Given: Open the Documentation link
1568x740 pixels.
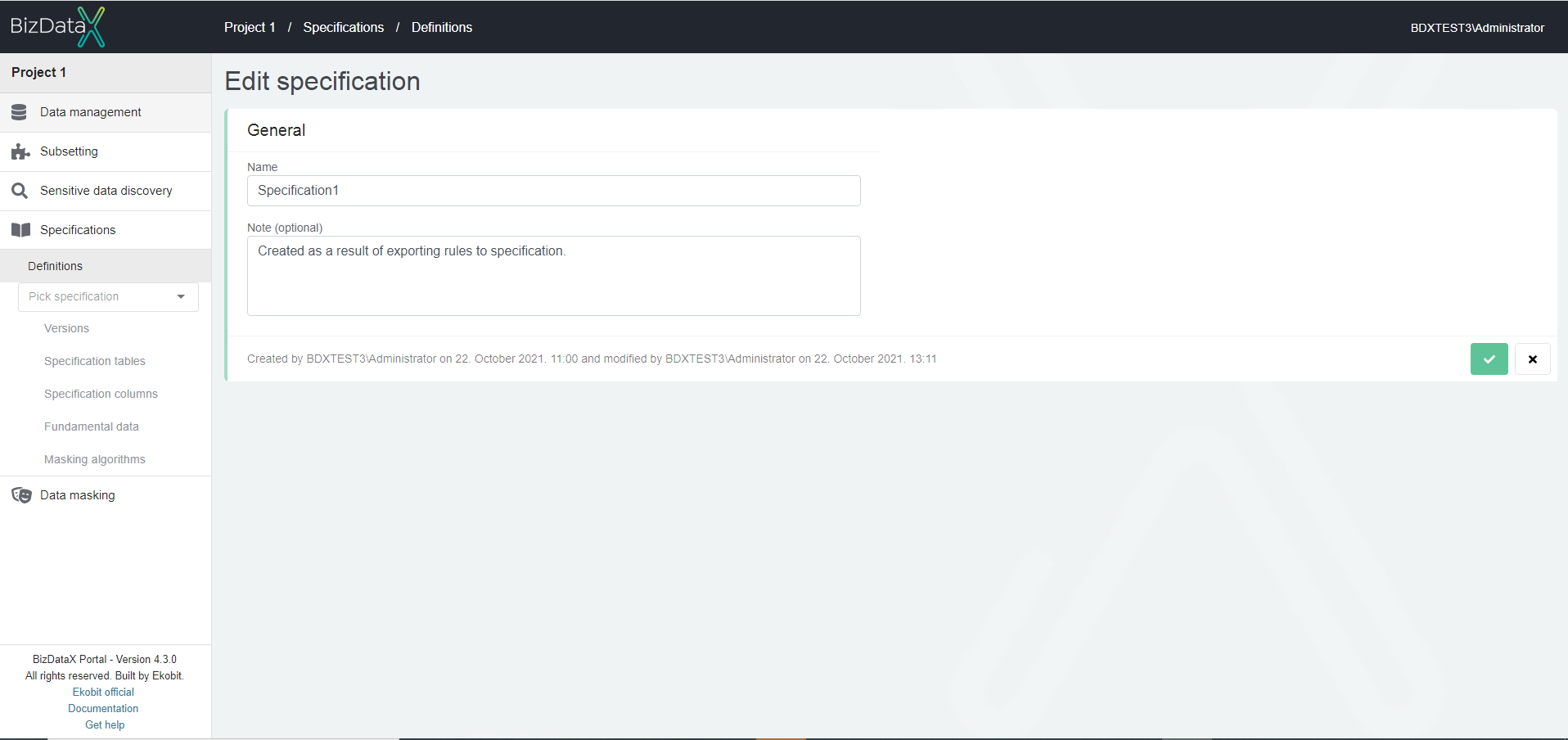Looking at the screenshot, I should pyautogui.click(x=103, y=708).
